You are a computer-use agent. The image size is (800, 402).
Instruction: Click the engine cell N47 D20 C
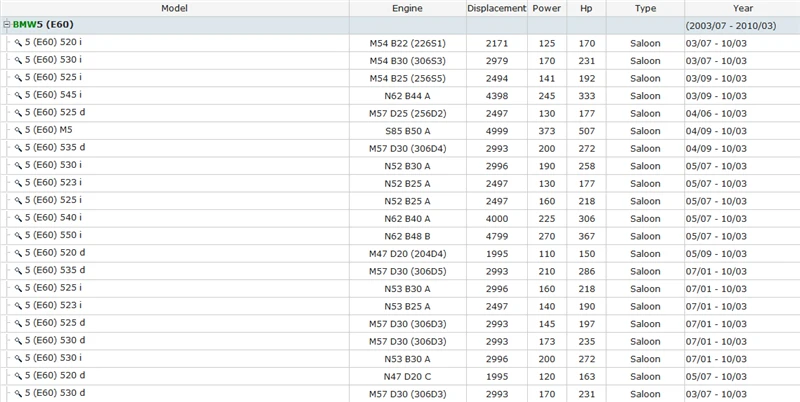(x=407, y=376)
